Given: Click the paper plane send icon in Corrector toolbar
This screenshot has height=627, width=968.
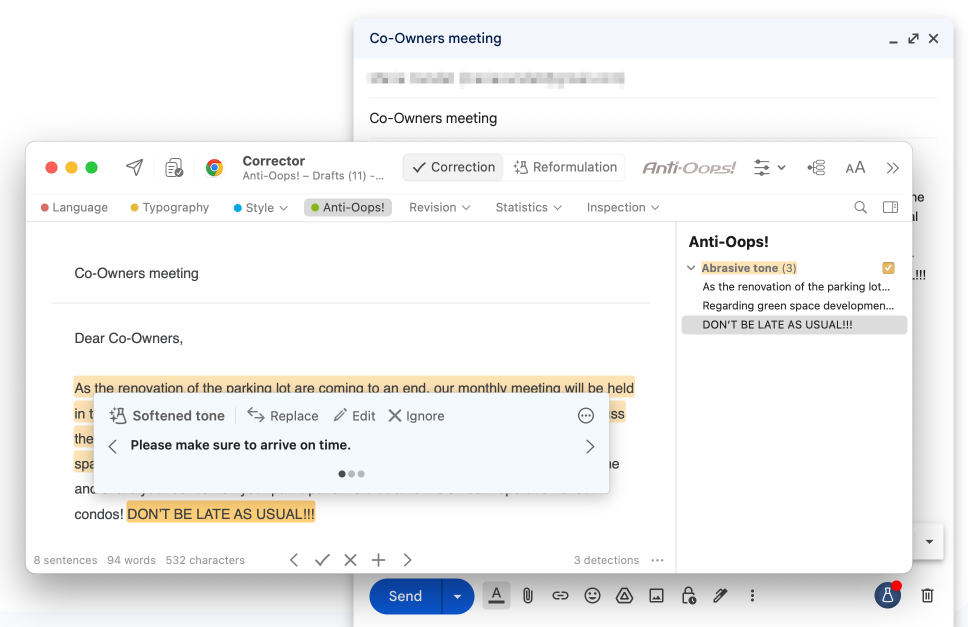Looking at the screenshot, I should (x=134, y=168).
